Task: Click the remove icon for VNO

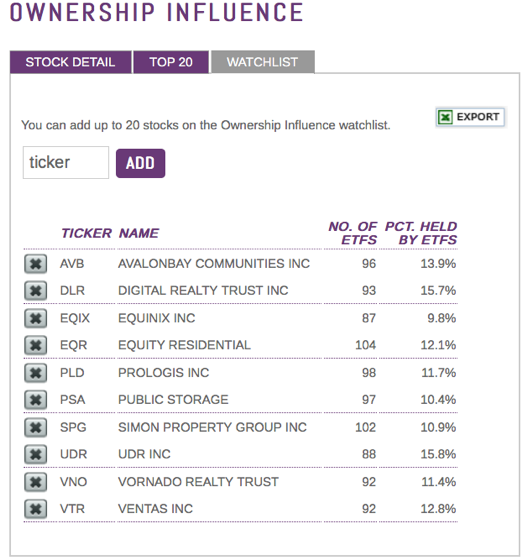Action: [35, 482]
